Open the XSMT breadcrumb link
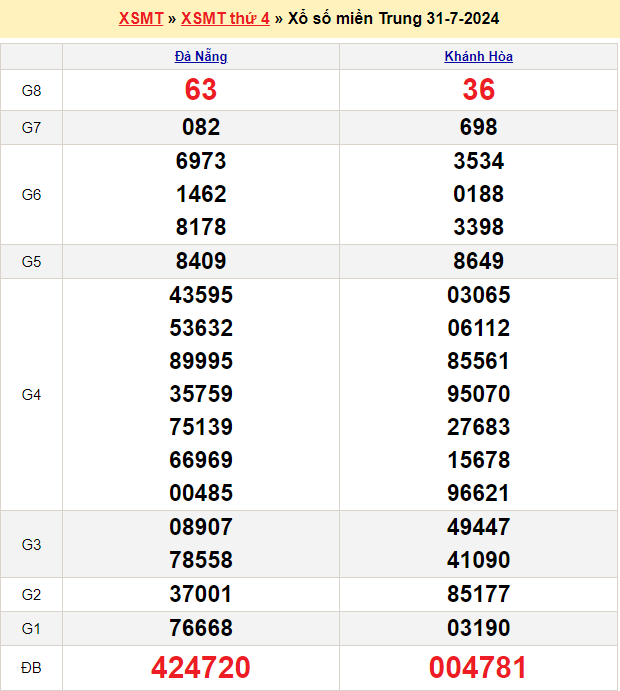The image size is (620, 691). (x=141, y=18)
